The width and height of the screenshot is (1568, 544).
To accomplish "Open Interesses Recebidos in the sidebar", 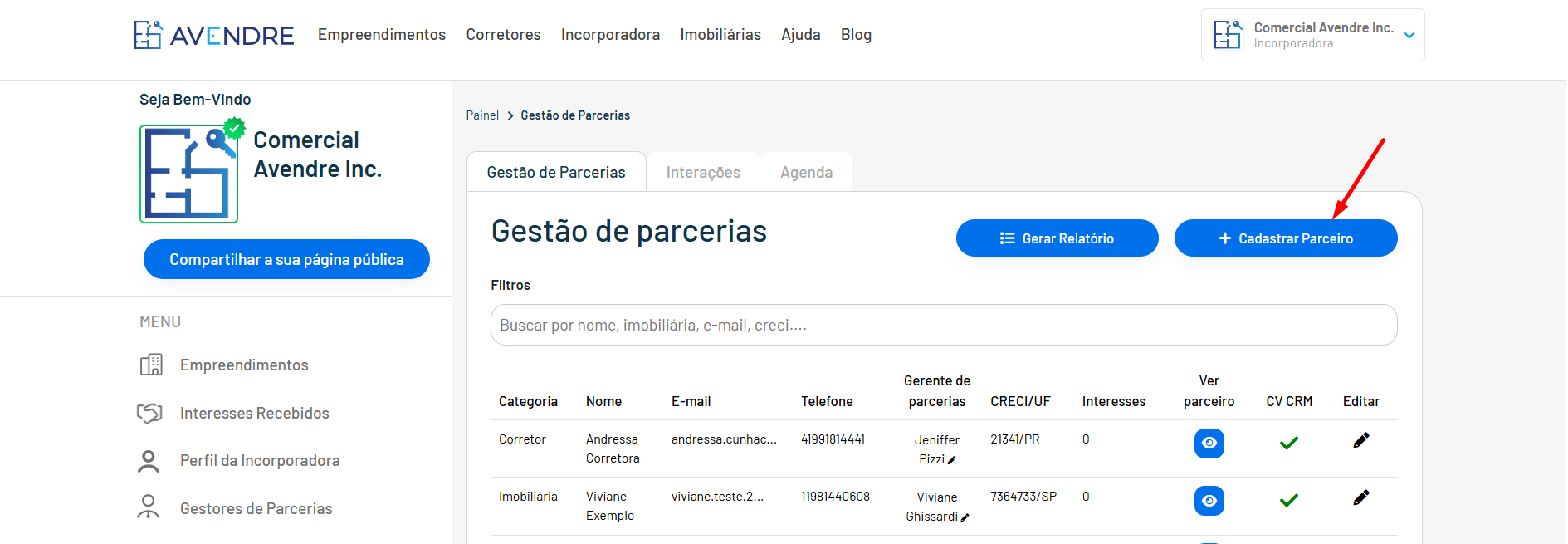I will click(x=255, y=414).
